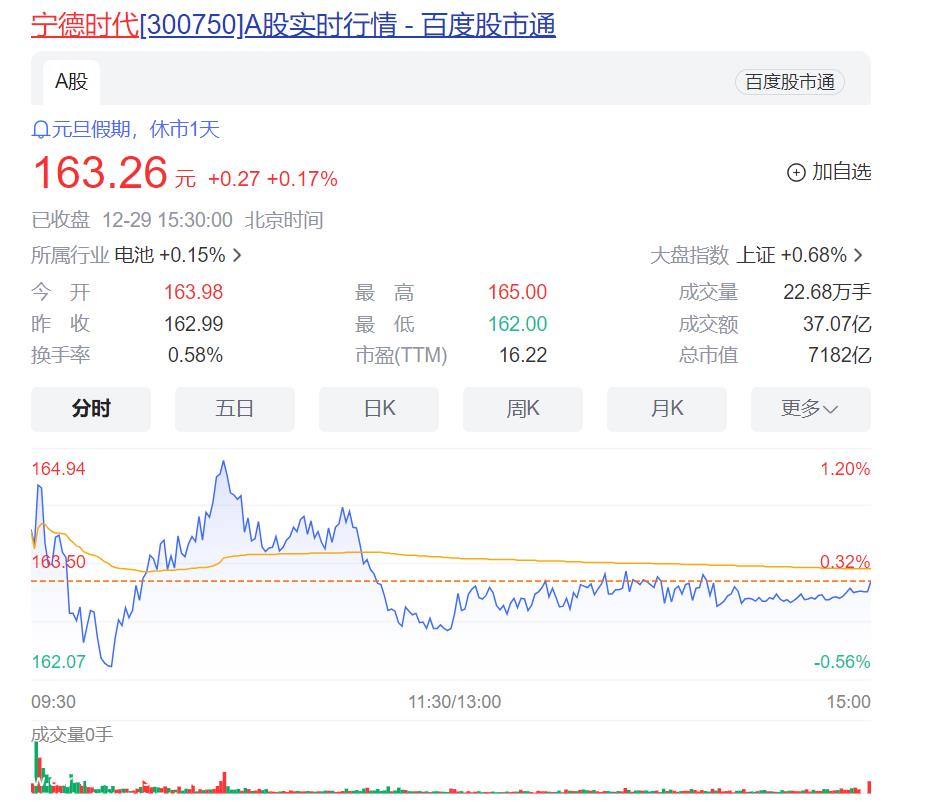
Task: Click chart low label 162.07
Action: [58, 662]
